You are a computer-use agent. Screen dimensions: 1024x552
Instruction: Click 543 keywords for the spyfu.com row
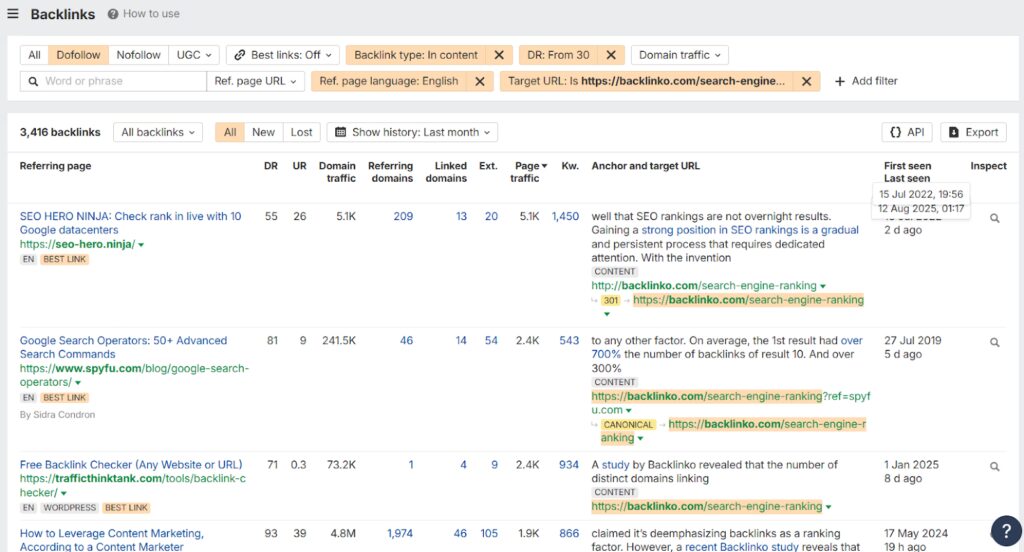[x=569, y=340]
